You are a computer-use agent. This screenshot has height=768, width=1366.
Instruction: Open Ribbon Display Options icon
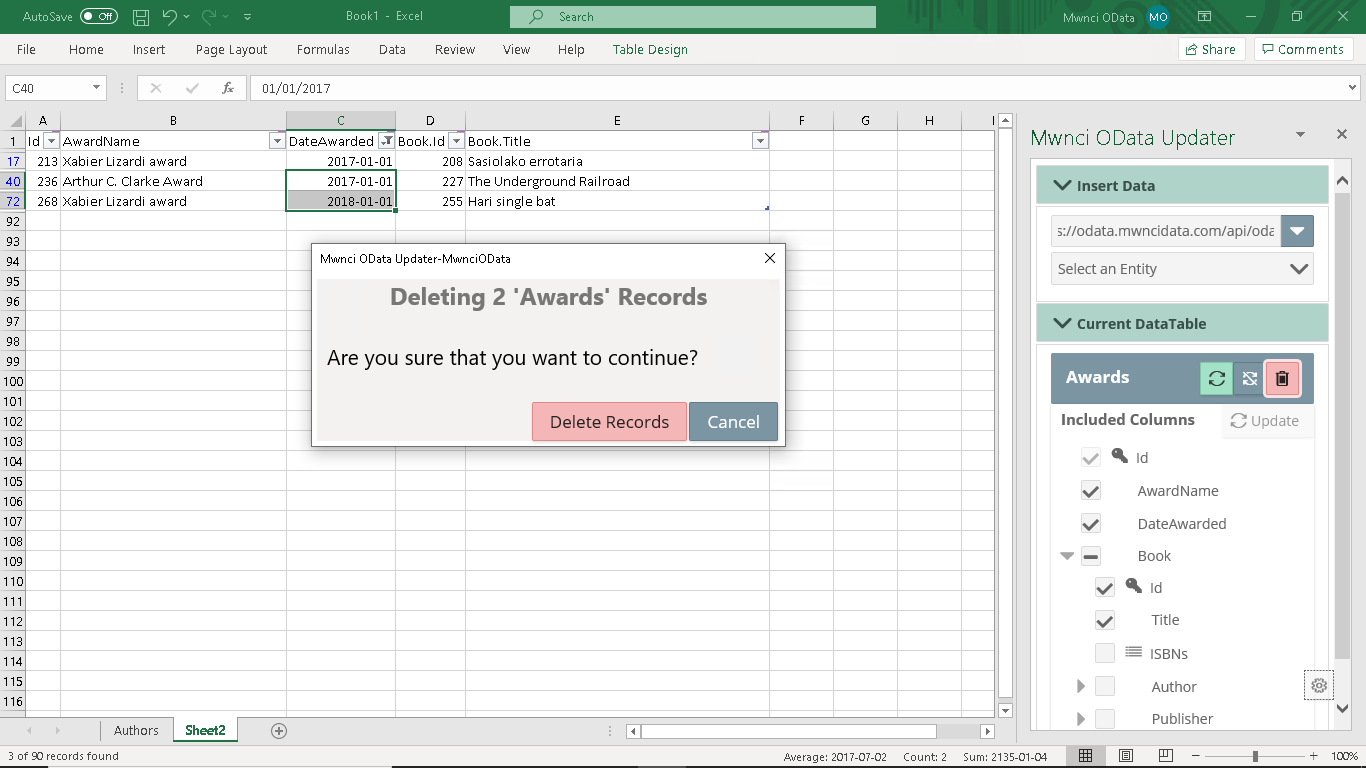(1205, 17)
